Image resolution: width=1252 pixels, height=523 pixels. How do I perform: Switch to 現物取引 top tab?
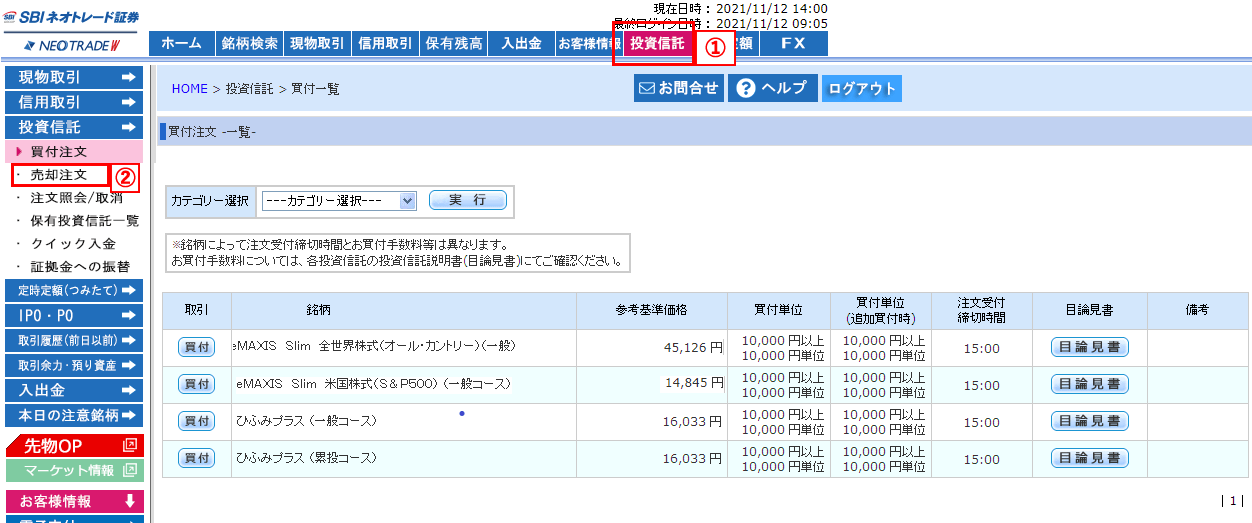(317, 44)
